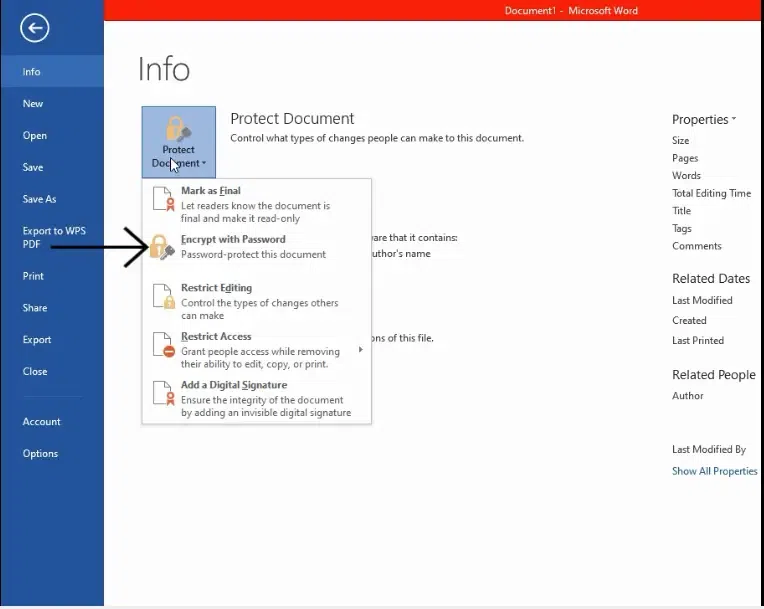Choose Save As in the sidebar

pos(52,199)
